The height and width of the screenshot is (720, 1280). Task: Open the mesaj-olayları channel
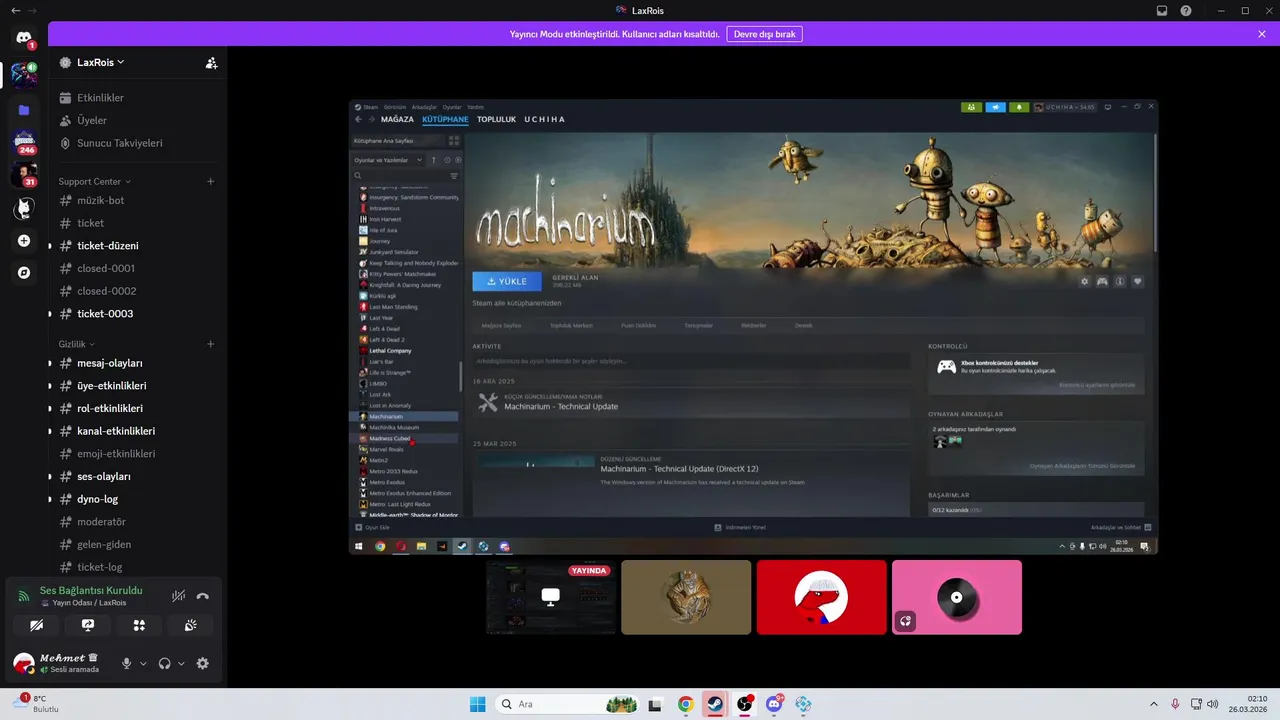(x=137, y=363)
